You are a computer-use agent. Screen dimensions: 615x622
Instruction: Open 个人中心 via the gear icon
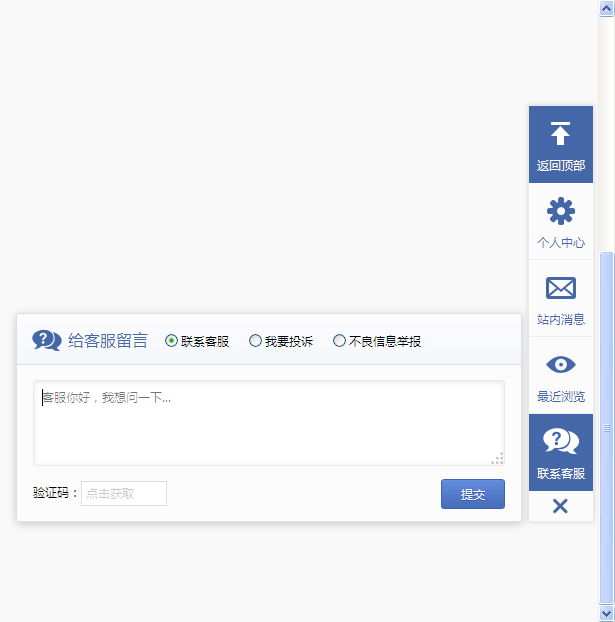(x=560, y=211)
